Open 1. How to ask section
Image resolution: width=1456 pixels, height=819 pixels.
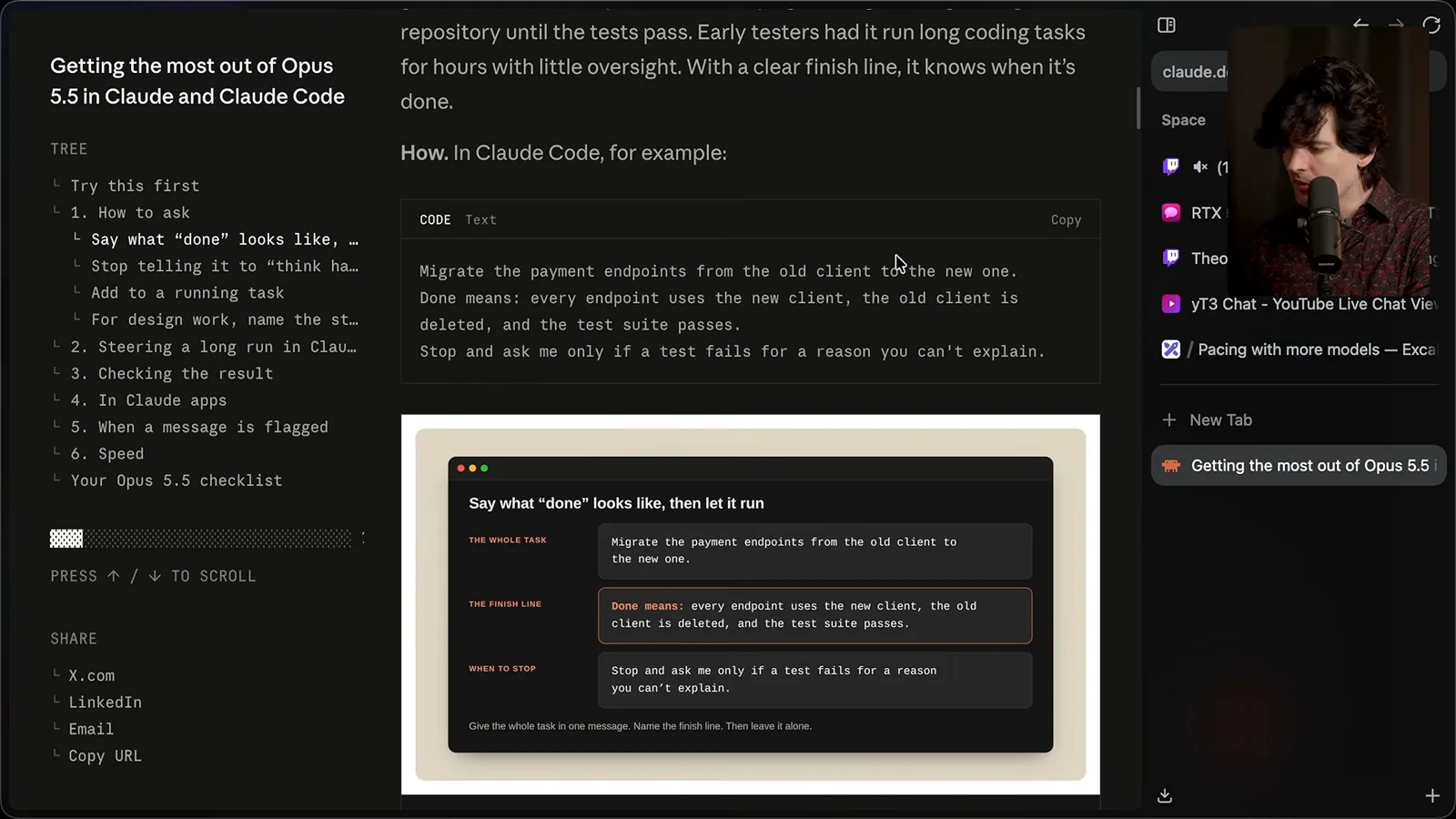tap(130, 213)
